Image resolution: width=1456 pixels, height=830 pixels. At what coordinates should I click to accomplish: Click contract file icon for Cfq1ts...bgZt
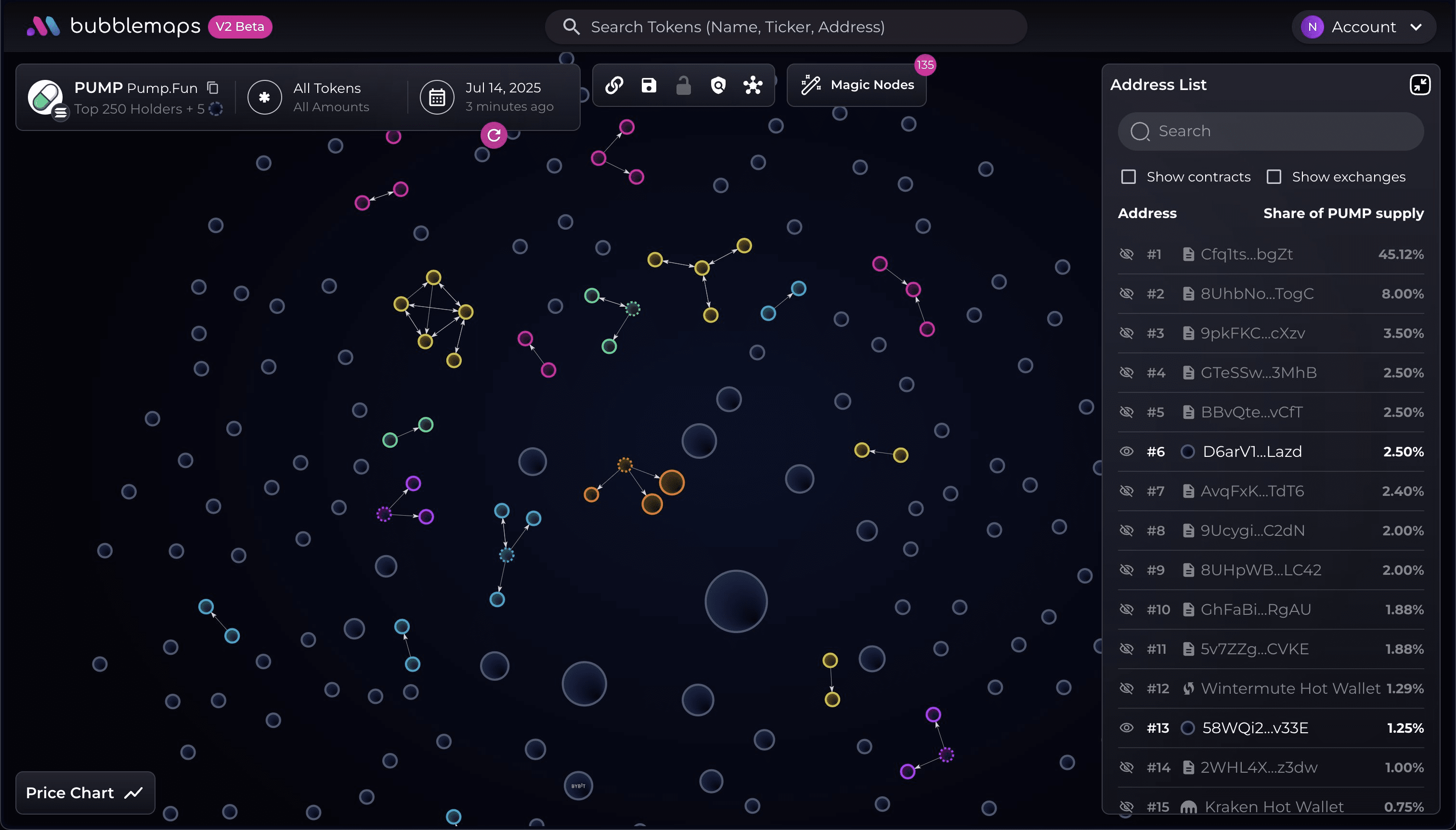click(x=1189, y=254)
